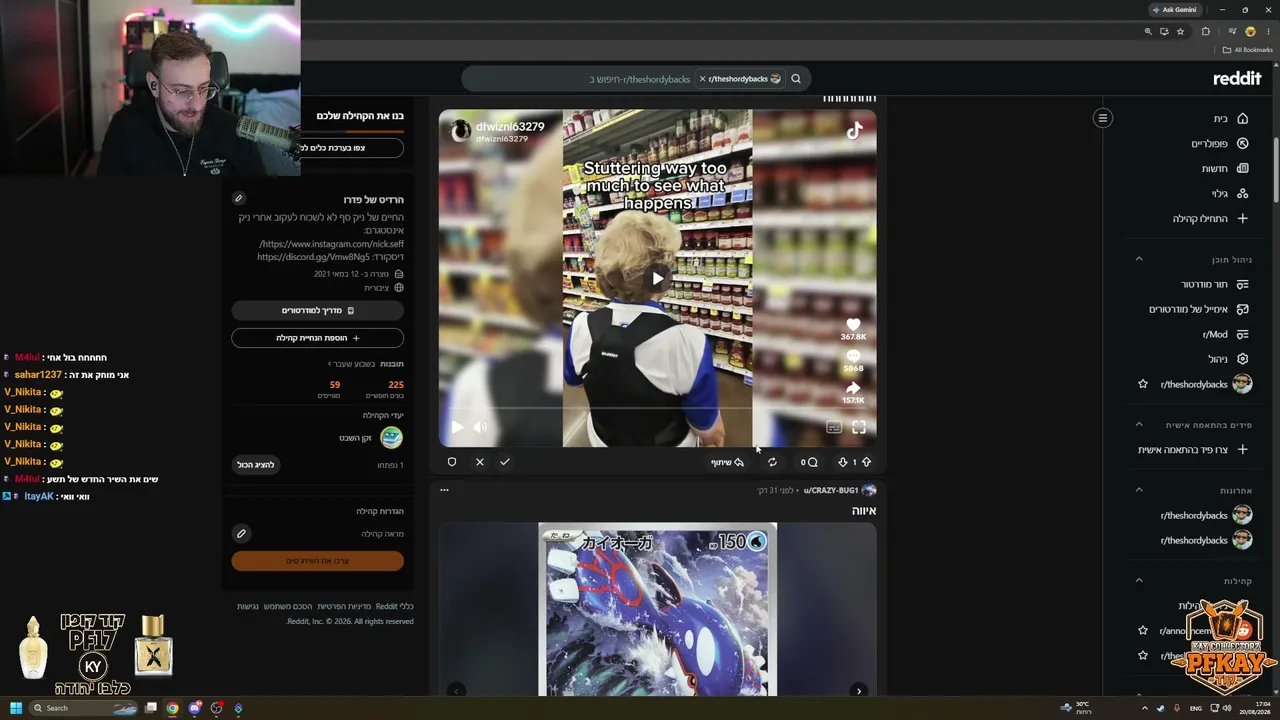Image resolution: width=1280 pixels, height=720 pixels.
Task: Edit community description with pencil icon
Action: point(238,198)
